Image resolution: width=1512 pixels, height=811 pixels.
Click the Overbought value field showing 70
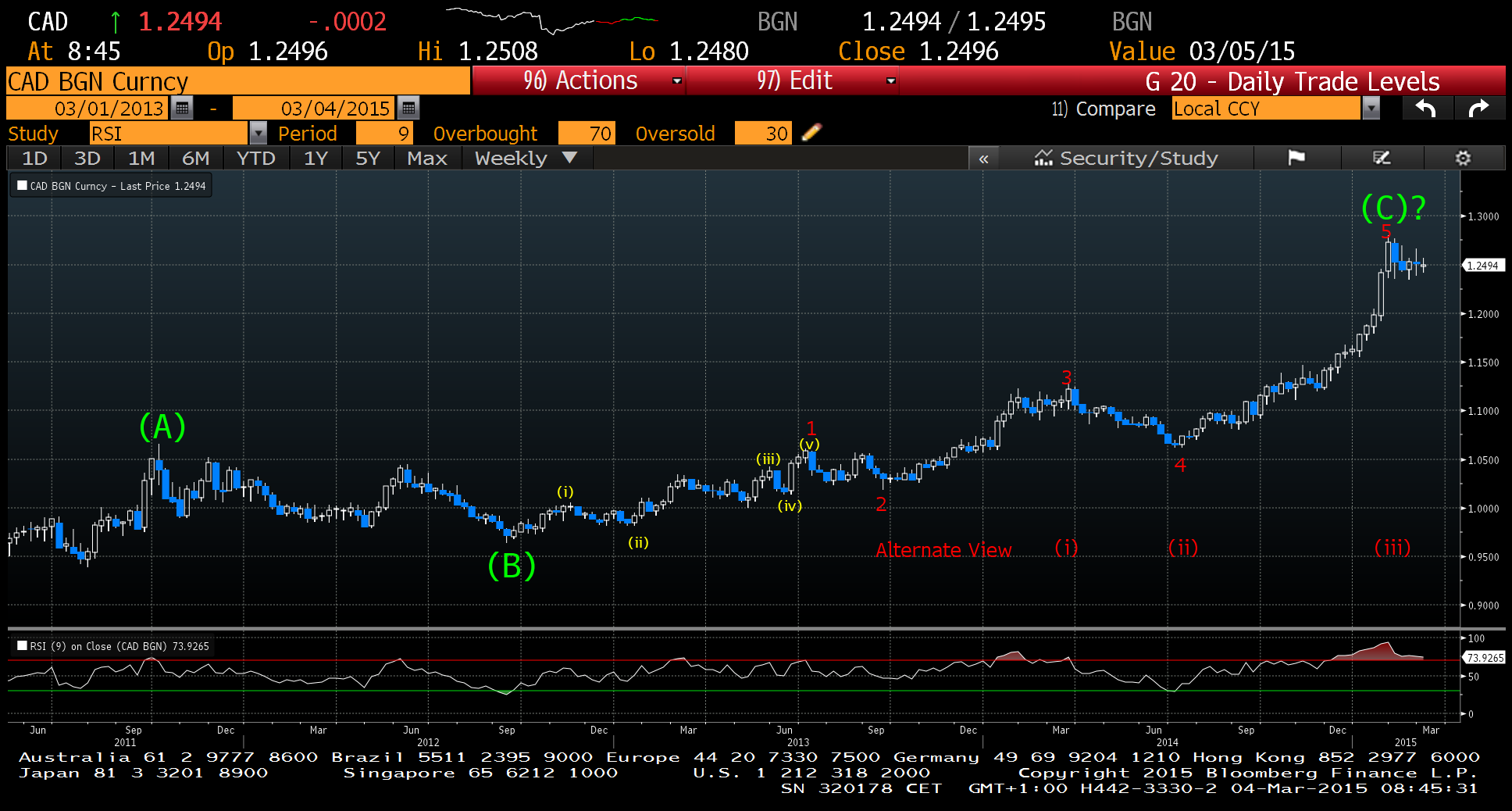(x=587, y=134)
